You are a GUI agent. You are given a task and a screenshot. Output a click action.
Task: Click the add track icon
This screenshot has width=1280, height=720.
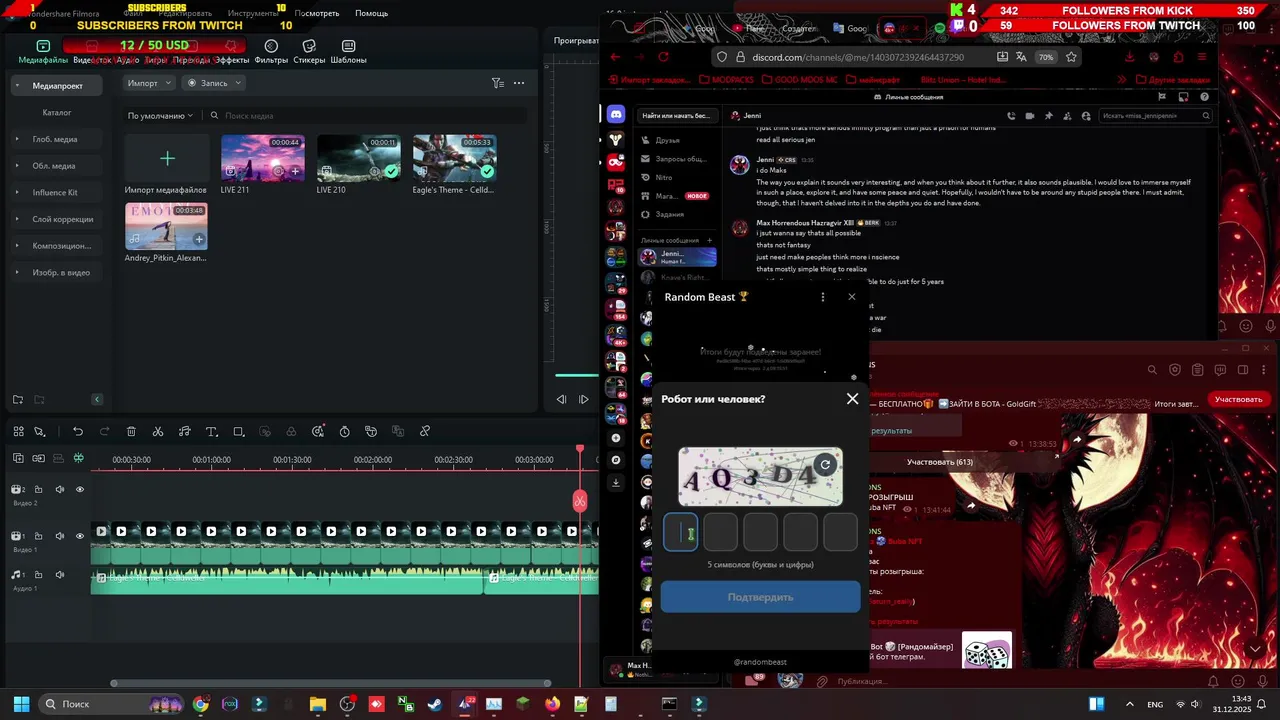pos(18,458)
